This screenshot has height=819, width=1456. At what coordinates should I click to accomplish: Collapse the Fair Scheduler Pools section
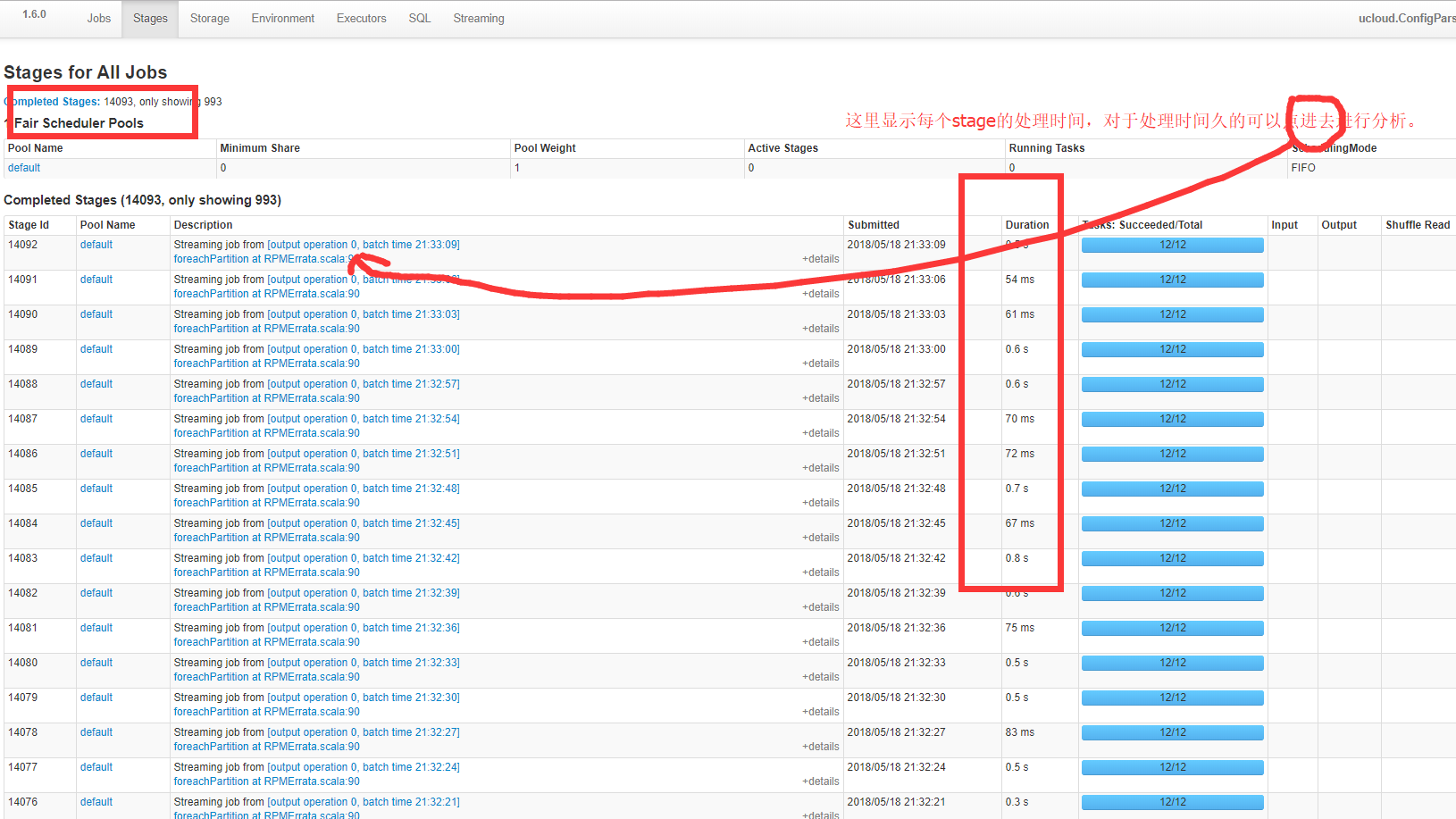tap(79, 123)
